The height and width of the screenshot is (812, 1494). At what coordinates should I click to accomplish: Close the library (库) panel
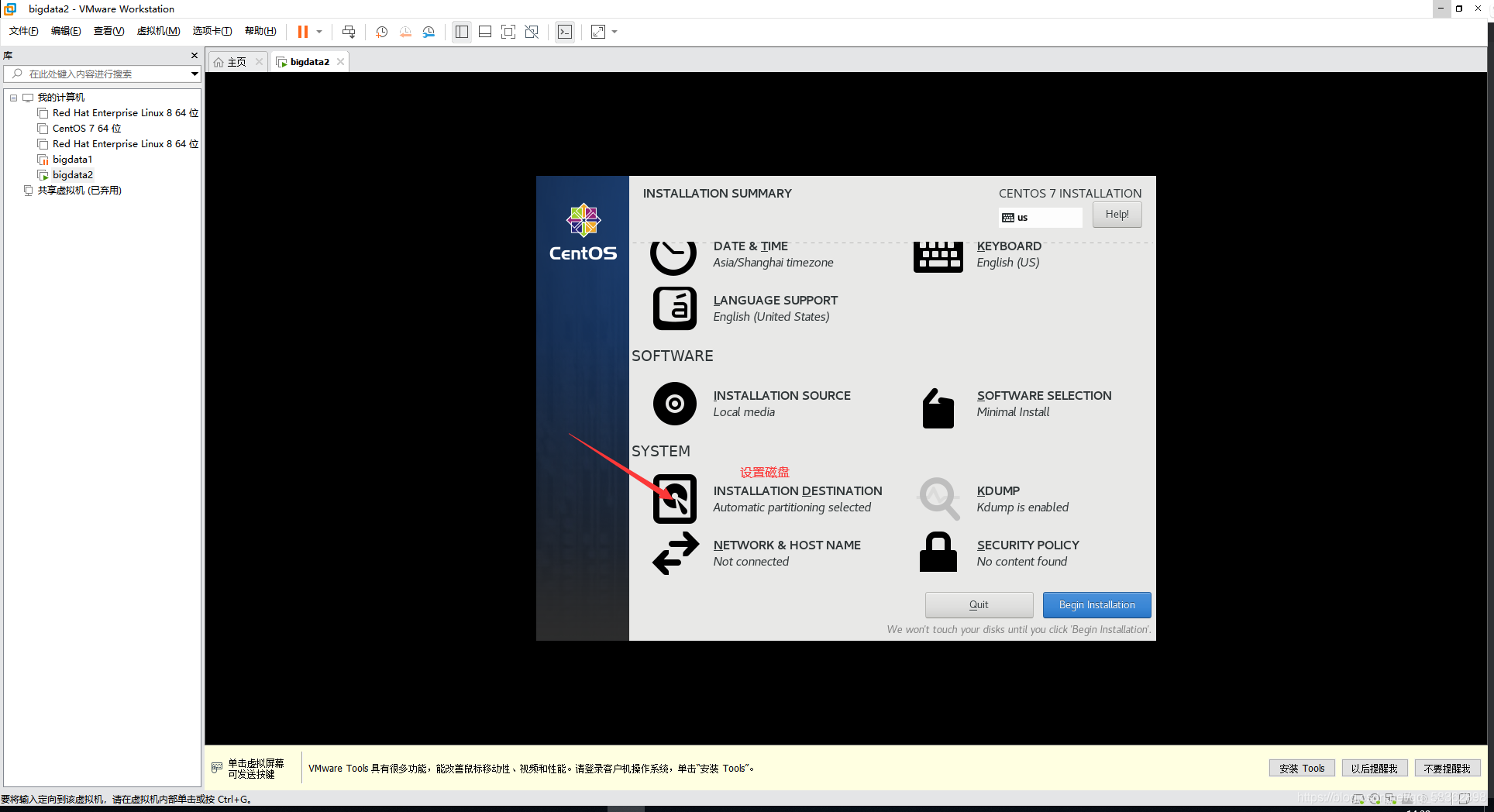[194, 56]
